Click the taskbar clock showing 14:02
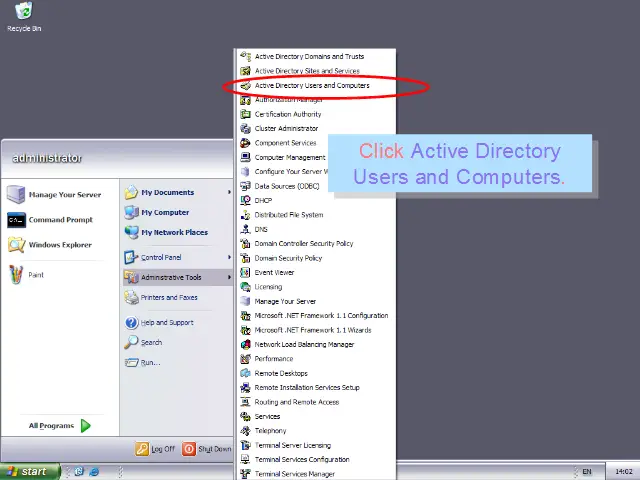Viewport: 640px width, 480px height. pyautogui.click(x=623, y=471)
